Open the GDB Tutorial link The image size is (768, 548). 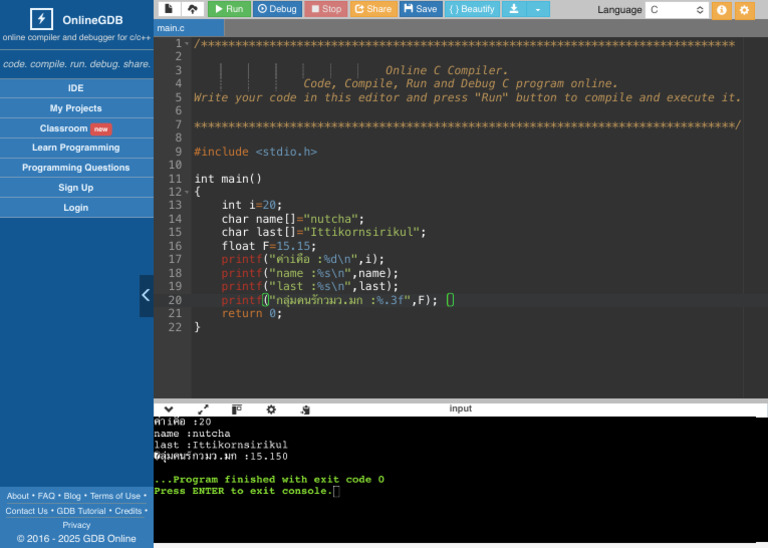click(x=81, y=511)
